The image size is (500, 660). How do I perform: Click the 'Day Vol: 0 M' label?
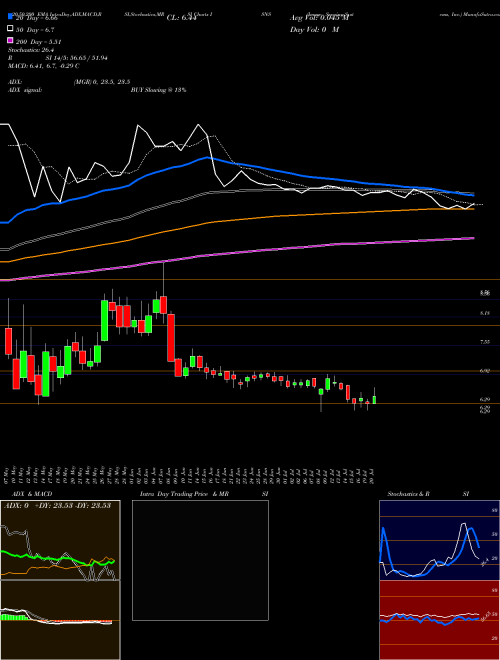(314, 30)
